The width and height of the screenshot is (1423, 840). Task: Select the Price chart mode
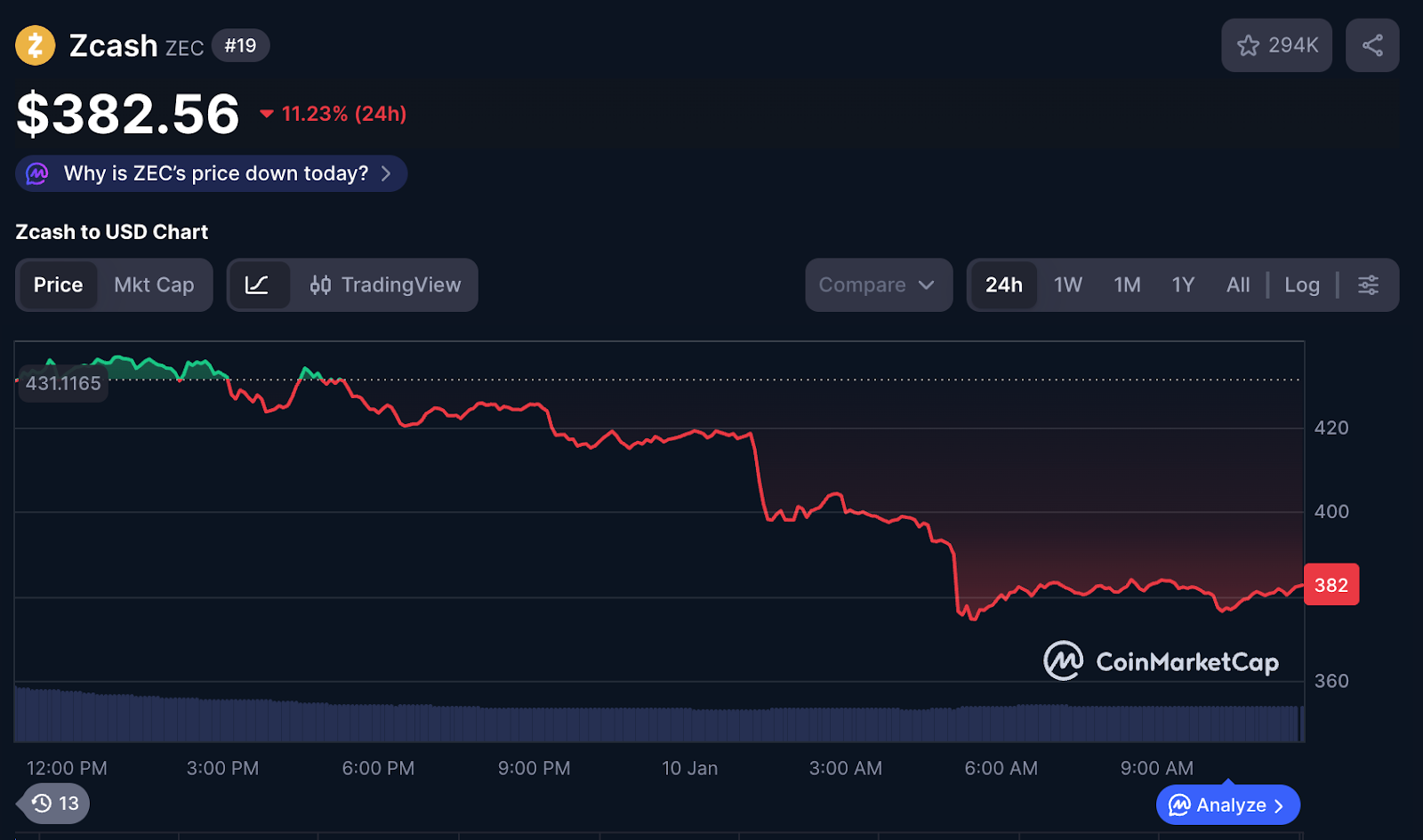(x=59, y=285)
